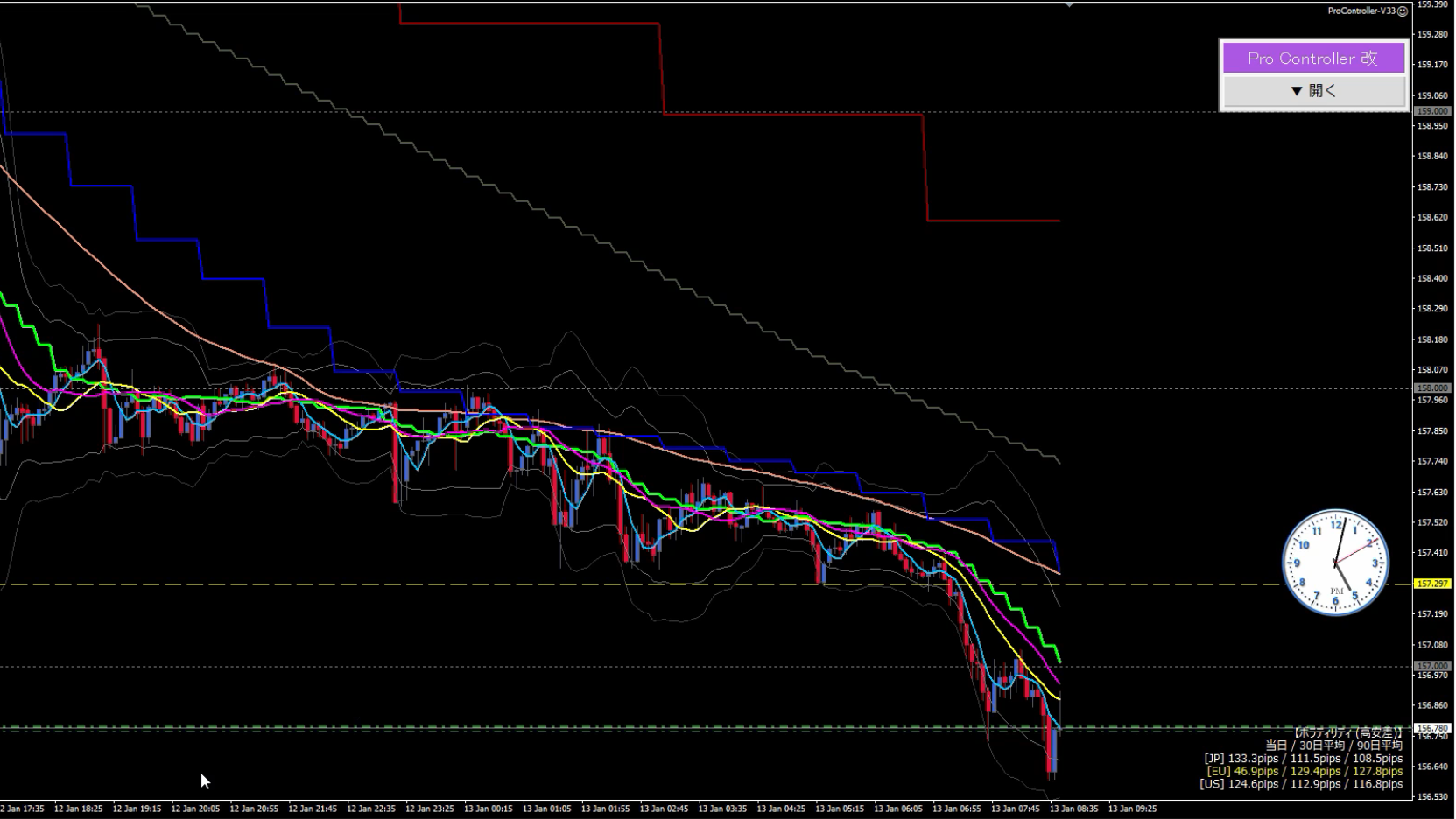The height and width of the screenshot is (819, 1456).
Task: Select the 158.000 price level label
Action: click(x=1432, y=388)
